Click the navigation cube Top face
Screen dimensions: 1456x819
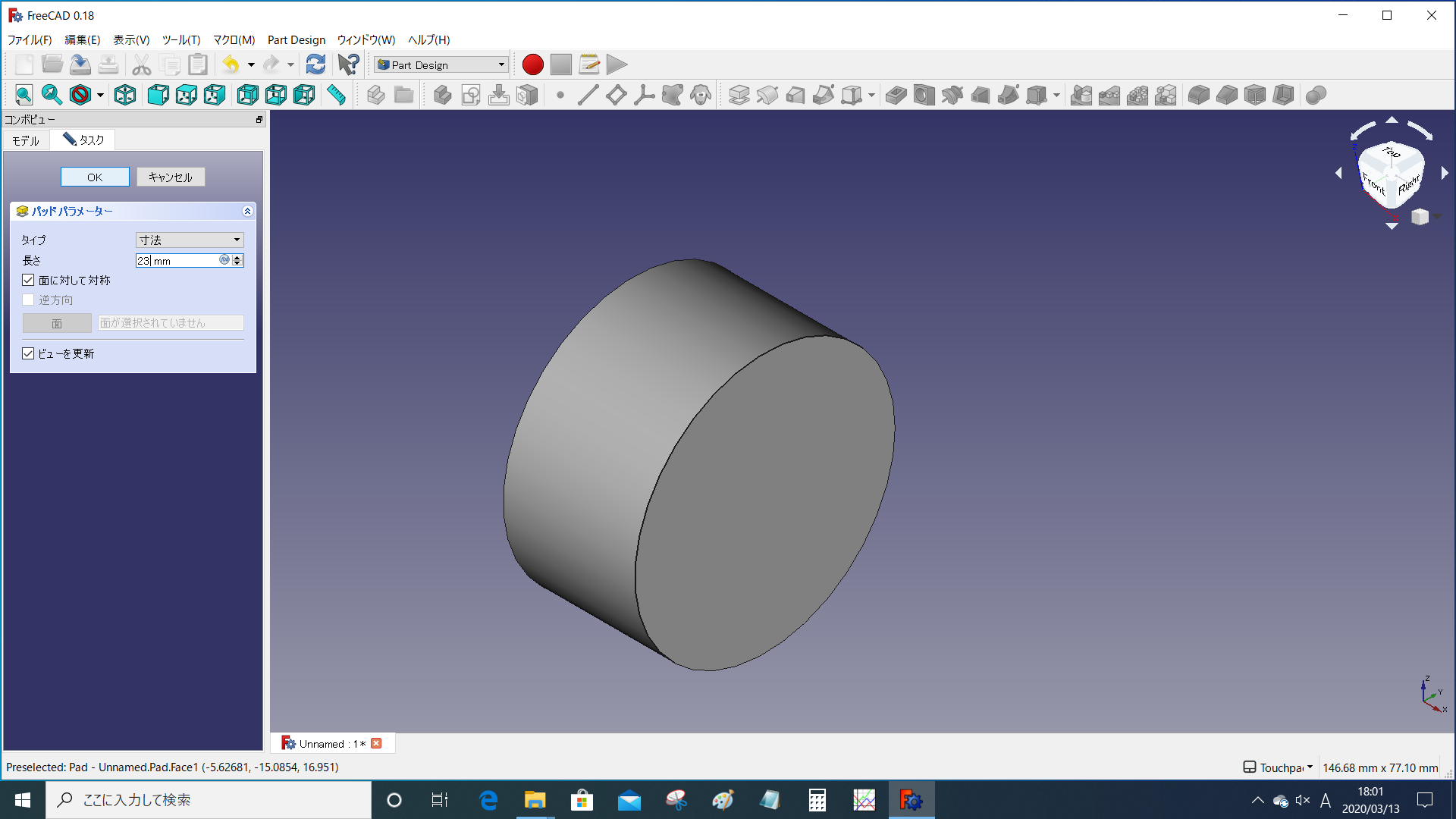point(1392,152)
